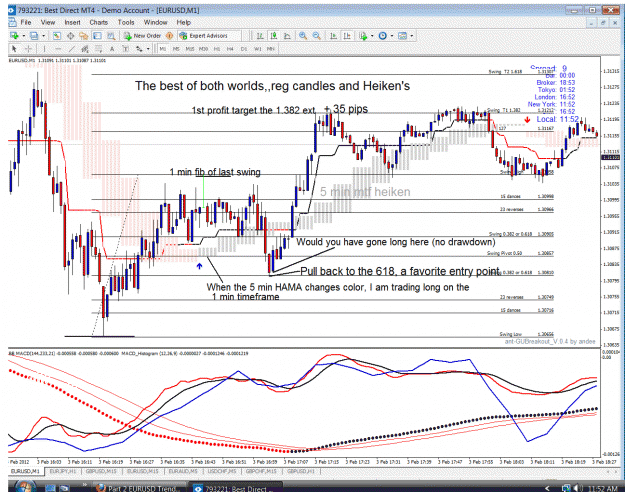Toggle the Market Watch window icon
Screen dimensions: 625x492
click(57, 36)
